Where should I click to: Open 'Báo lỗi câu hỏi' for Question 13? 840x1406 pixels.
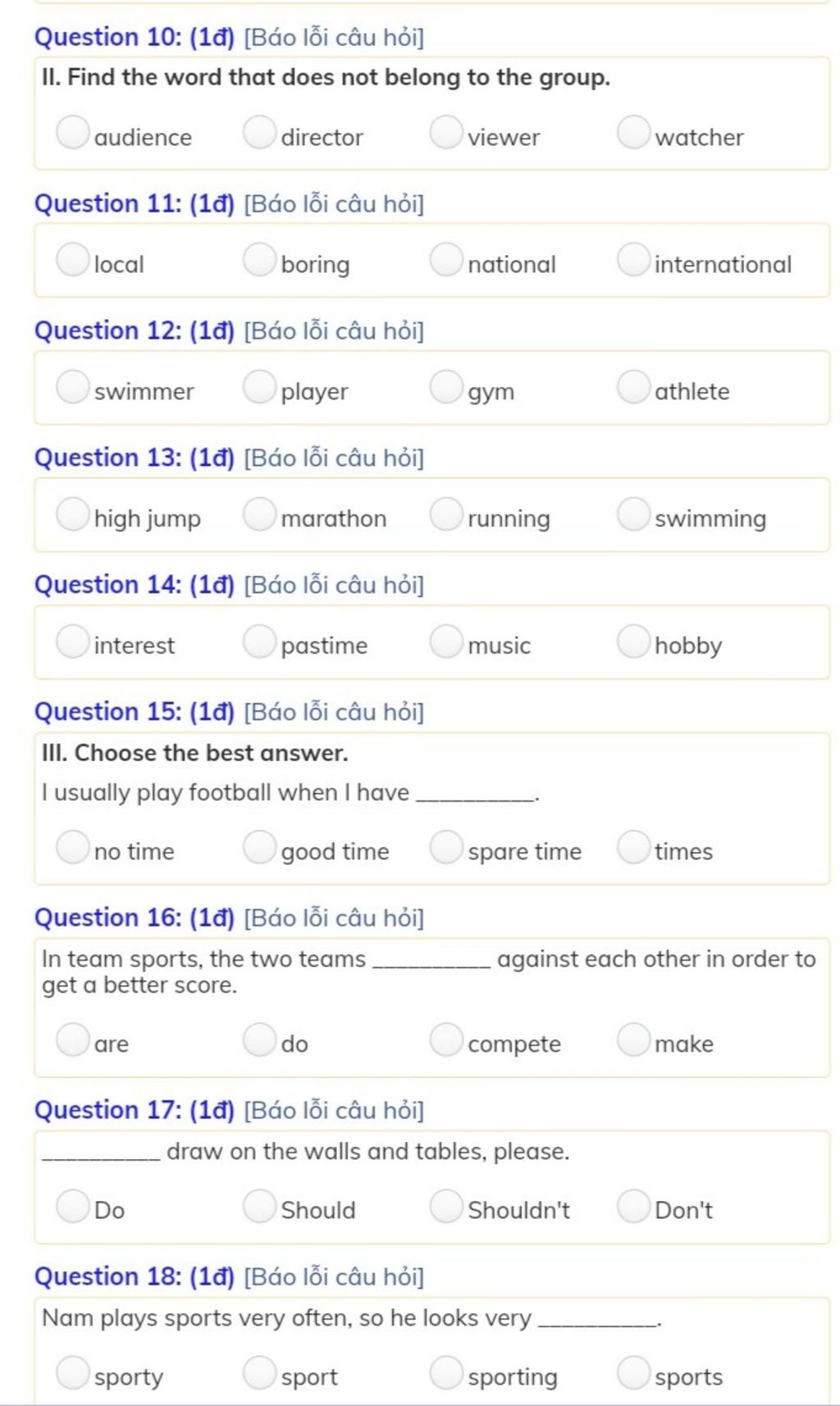pyautogui.click(x=334, y=458)
